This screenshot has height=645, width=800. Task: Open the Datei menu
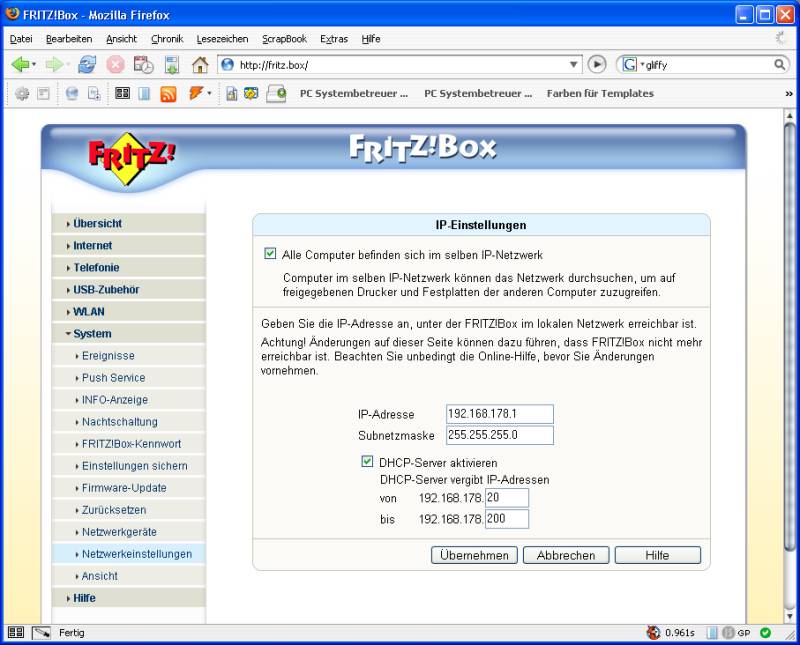pyautogui.click(x=21, y=39)
